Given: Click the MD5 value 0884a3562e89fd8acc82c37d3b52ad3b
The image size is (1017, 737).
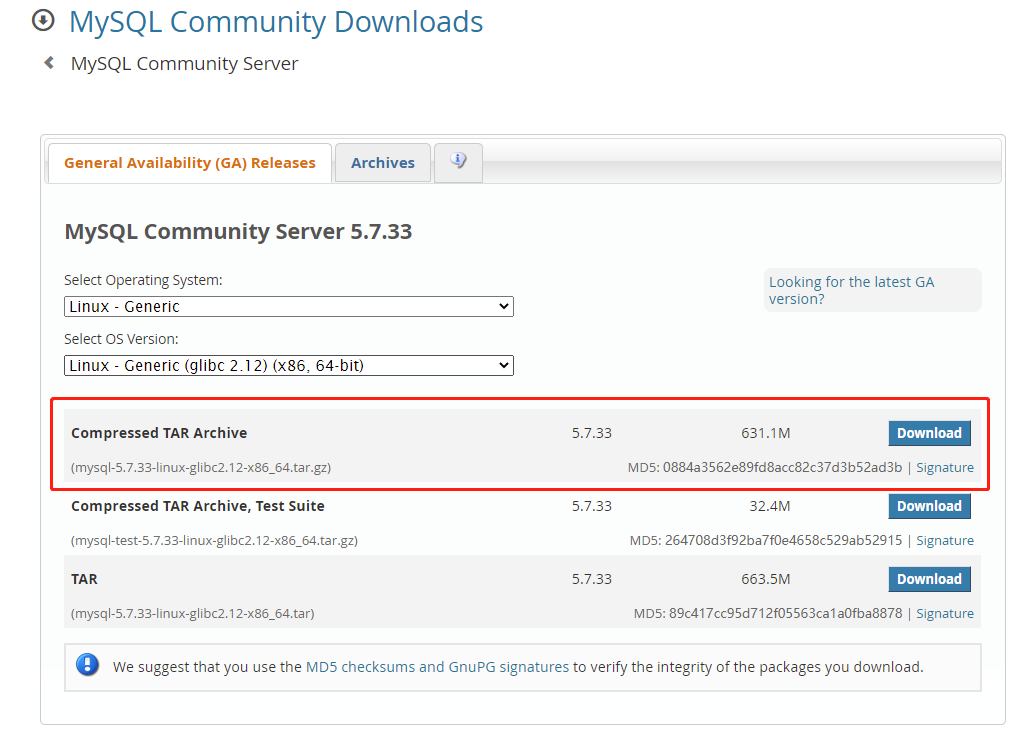Looking at the screenshot, I should point(782,468).
